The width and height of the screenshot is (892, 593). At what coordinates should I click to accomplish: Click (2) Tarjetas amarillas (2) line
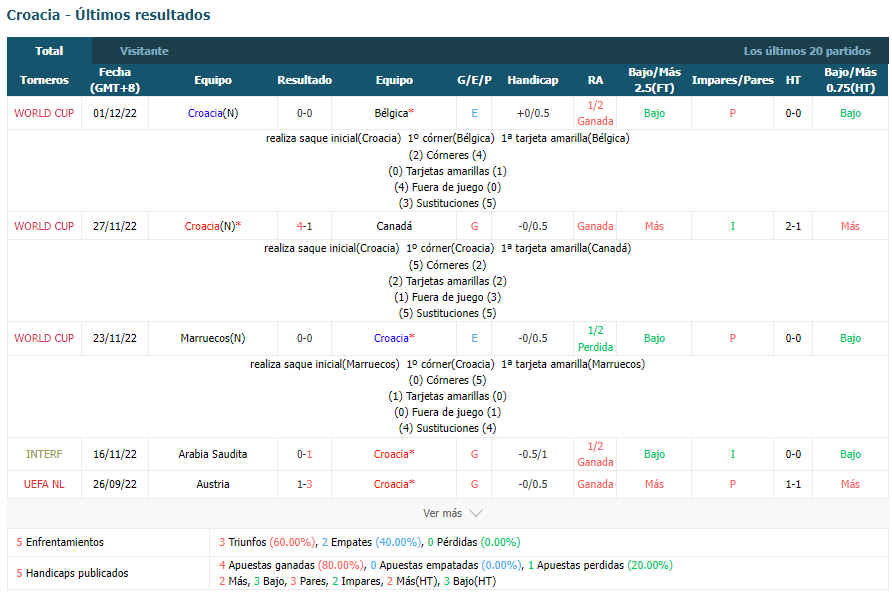coord(447,281)
